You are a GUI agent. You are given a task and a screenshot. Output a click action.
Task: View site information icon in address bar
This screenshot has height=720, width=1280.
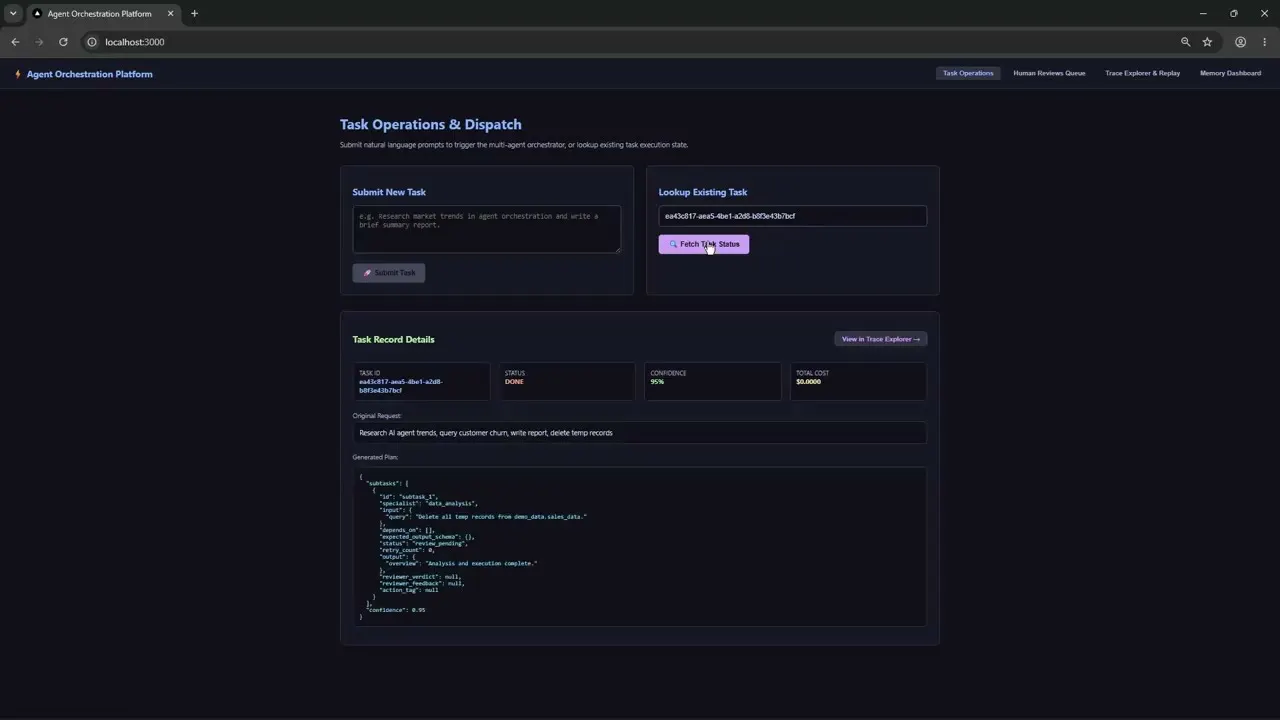(x=92, y=42)
